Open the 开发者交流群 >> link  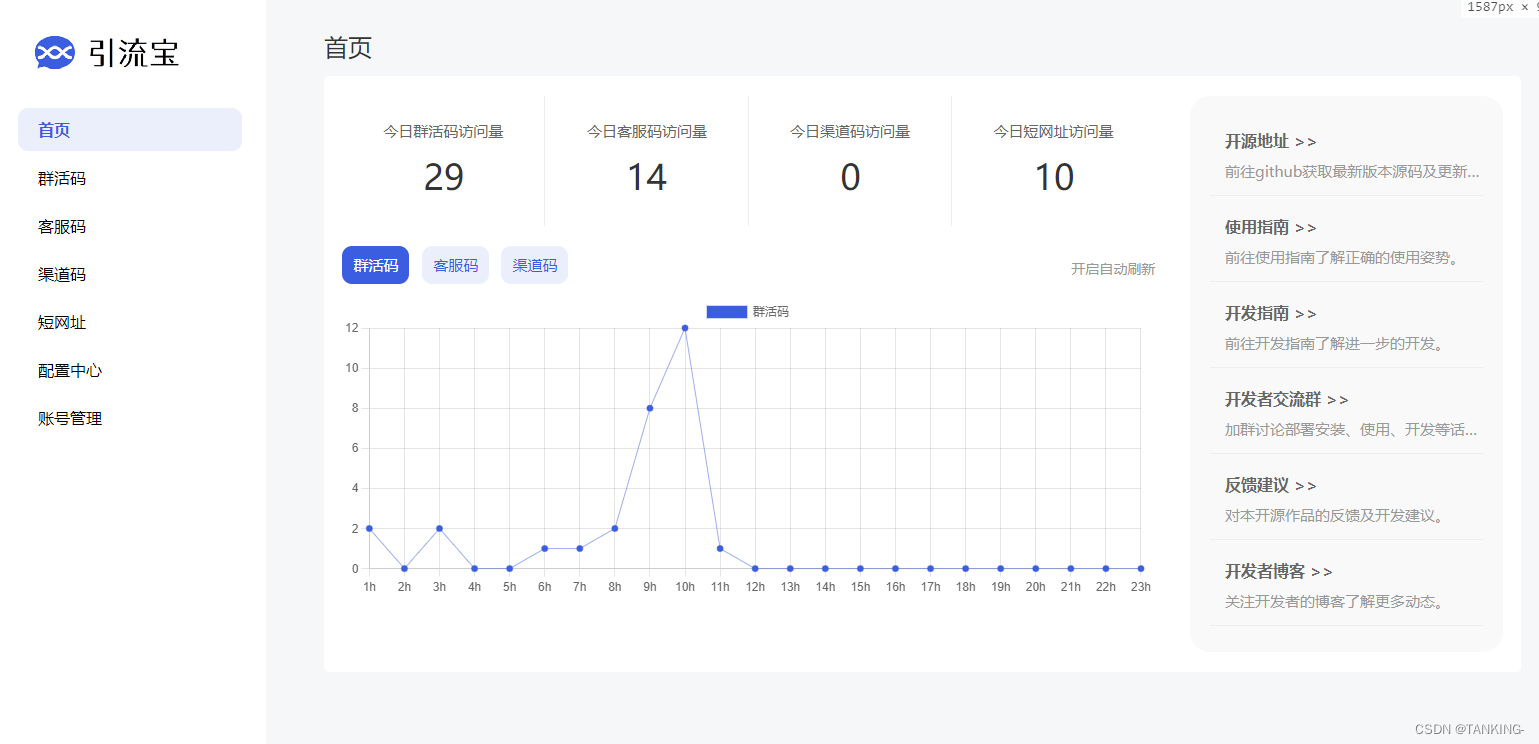1287,399
